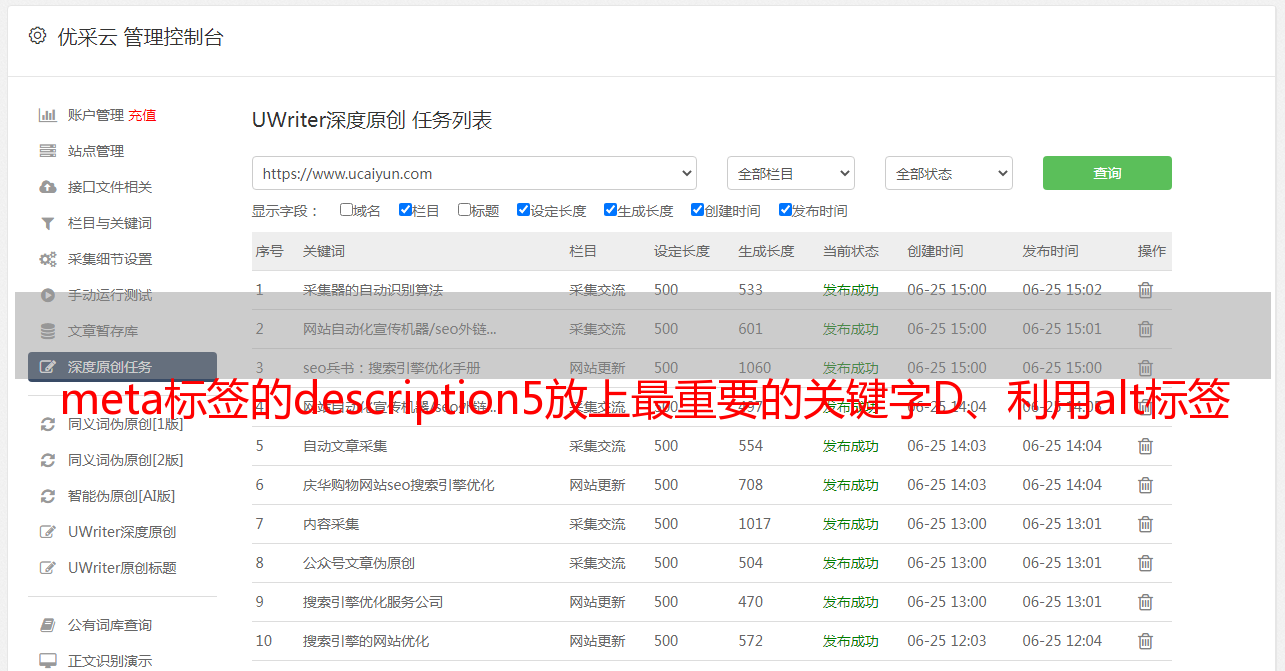Click generated length value 1017
Image resolution: width=1285 pixels, height=671 pixels.
coord(755,524)
